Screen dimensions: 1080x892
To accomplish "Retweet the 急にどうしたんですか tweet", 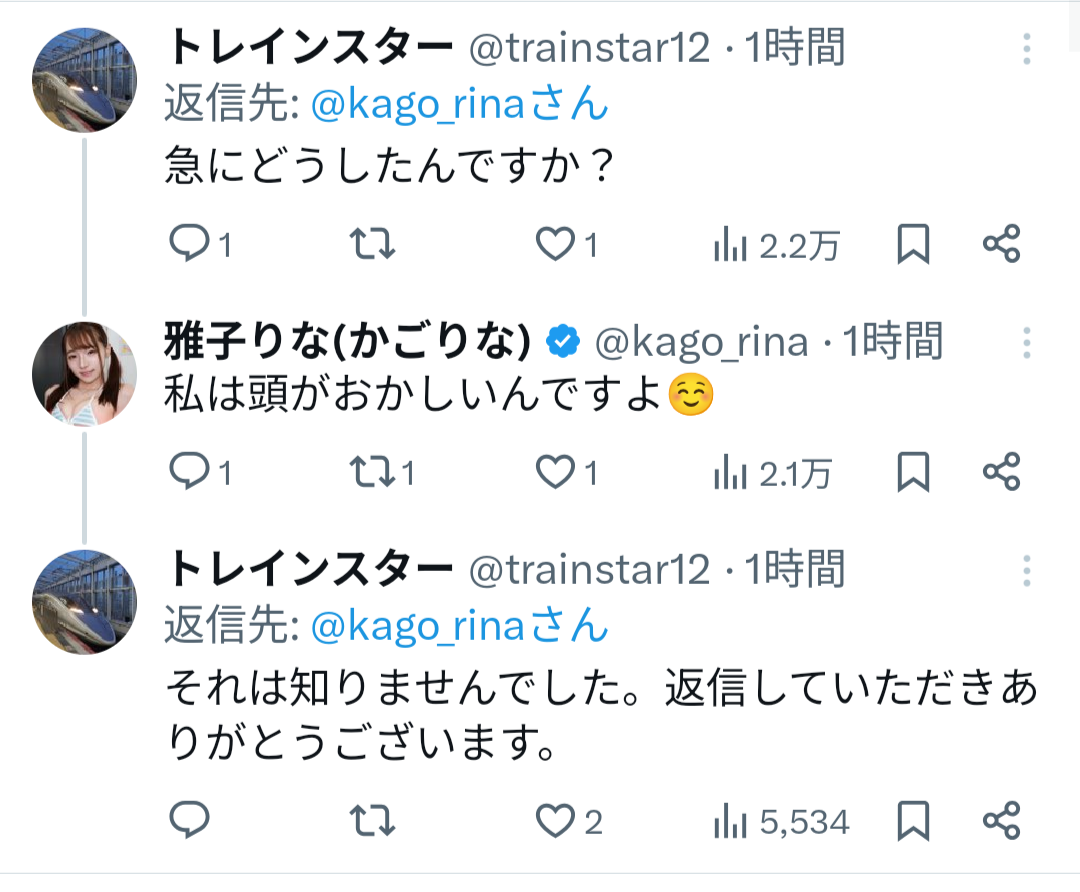I will point(376,245).
